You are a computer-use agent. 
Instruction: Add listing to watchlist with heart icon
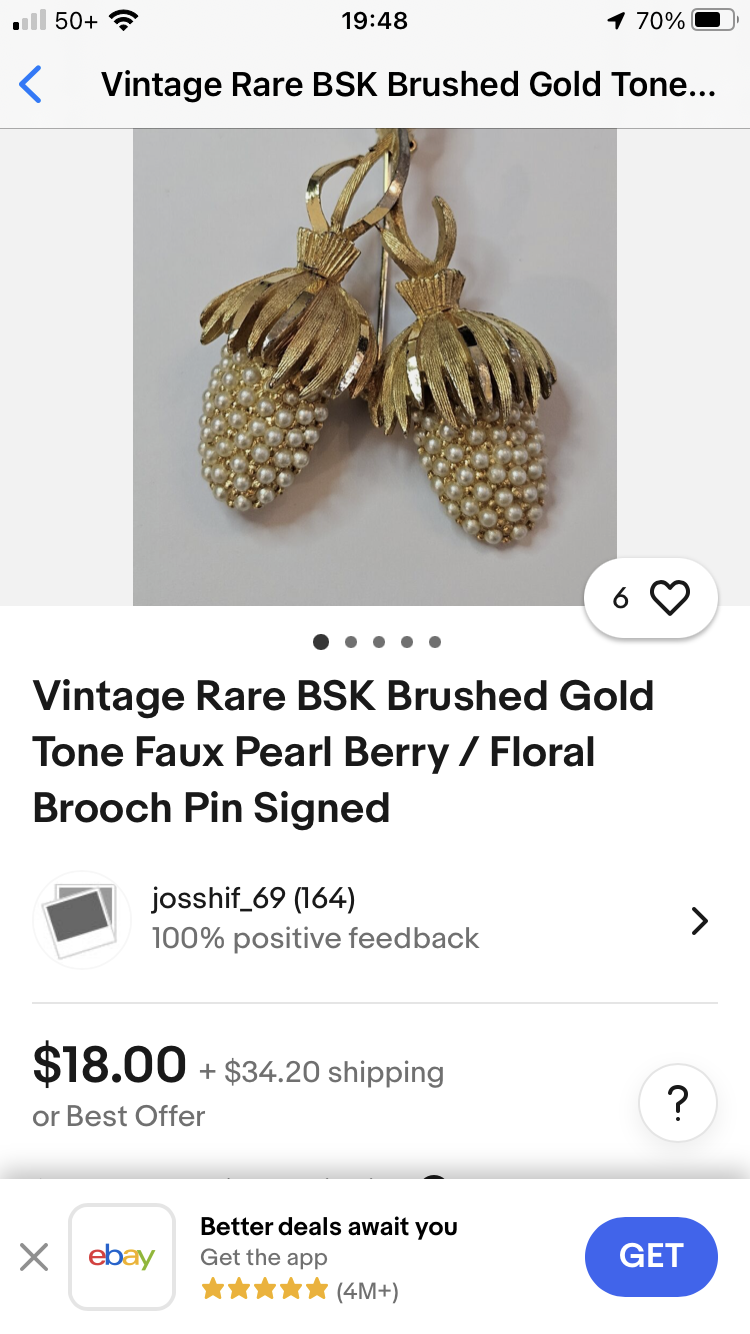pos(670,598)
